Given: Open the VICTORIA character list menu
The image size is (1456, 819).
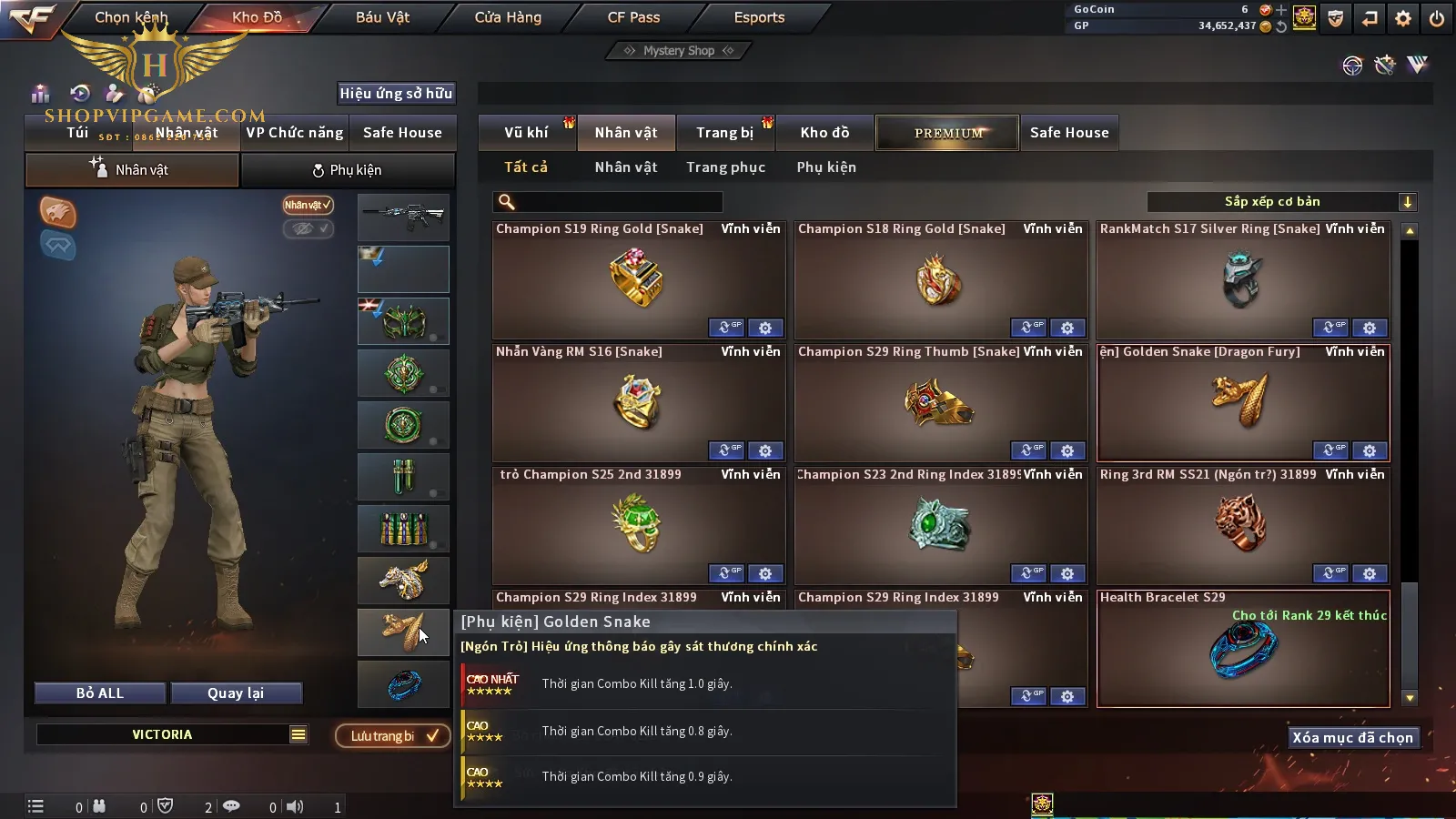Looking at the screenshot, I should (x=298, y=734).
